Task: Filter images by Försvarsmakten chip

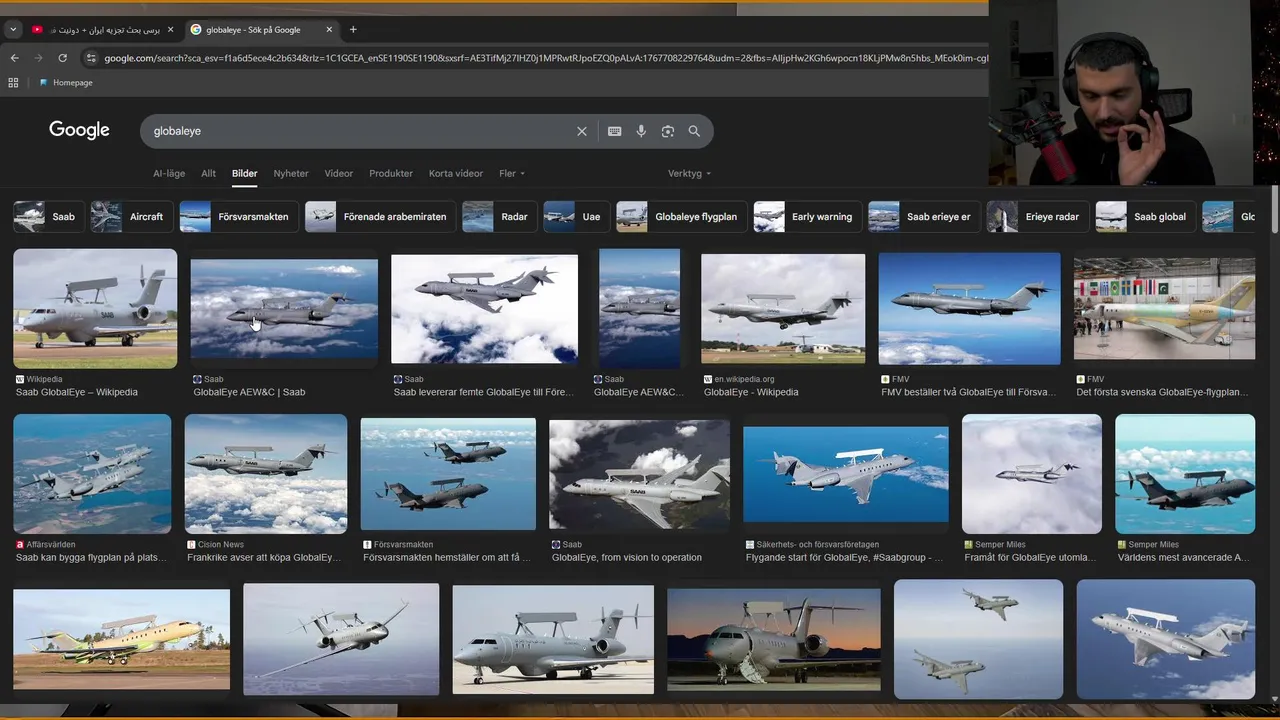Action: click(238, 216)
